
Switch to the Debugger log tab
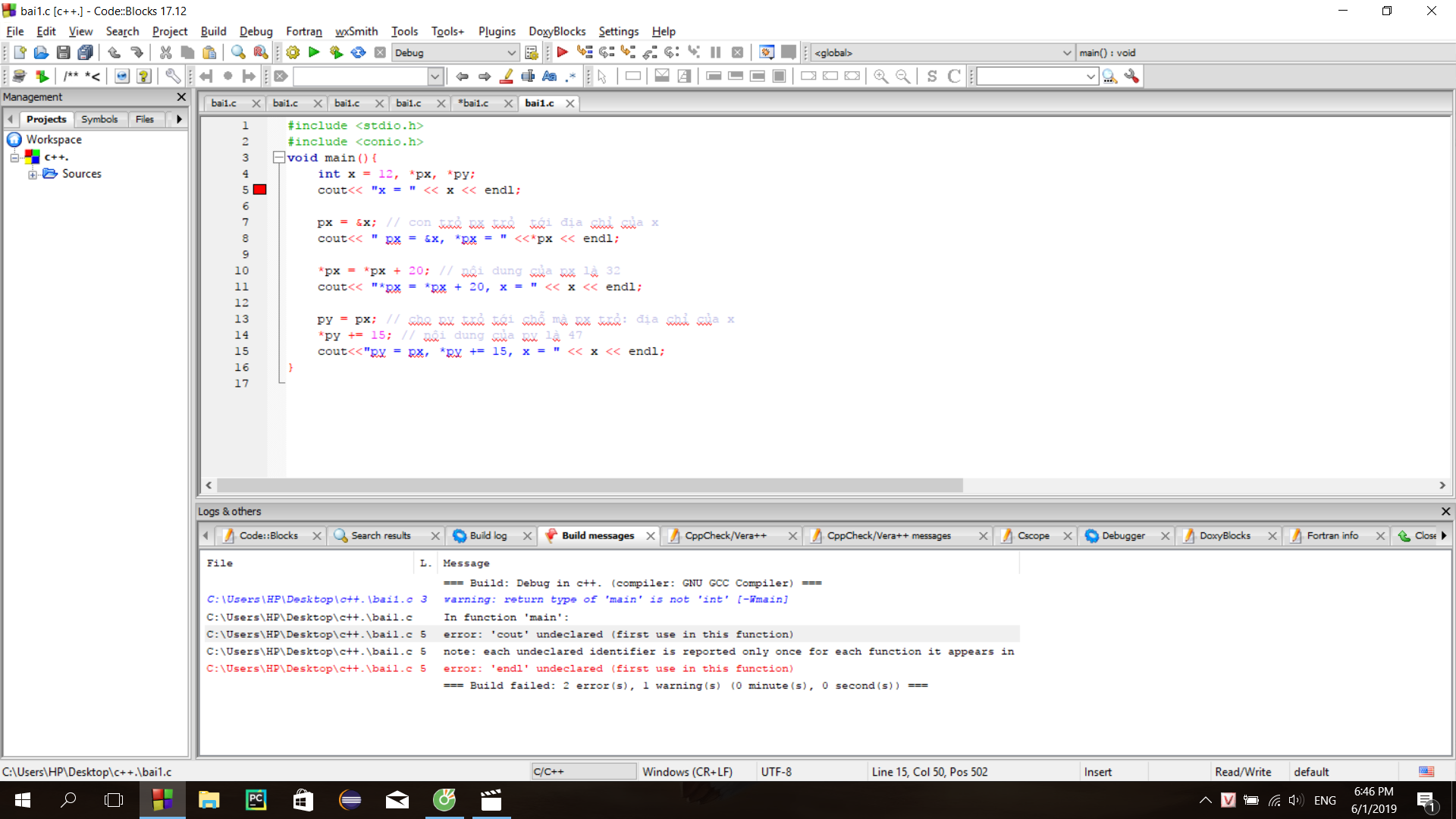pos(1123,535)
